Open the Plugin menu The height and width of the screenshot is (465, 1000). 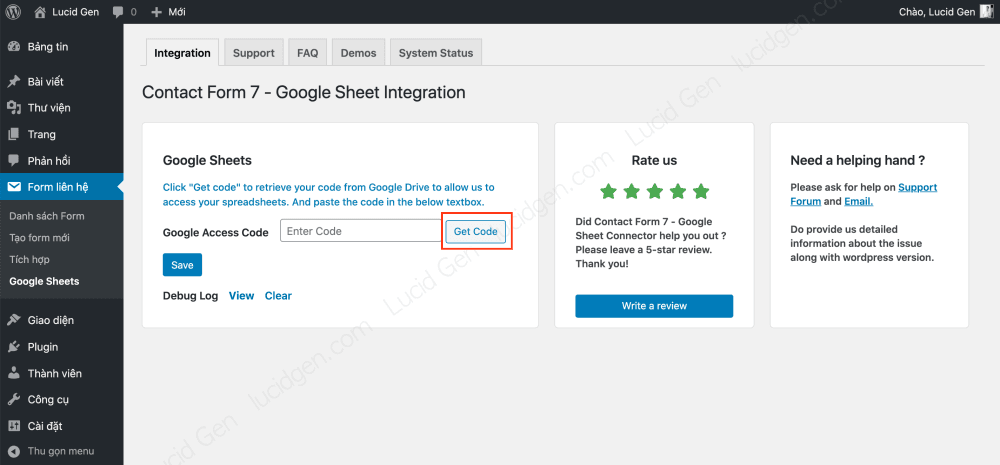click(x=42, y=347)
